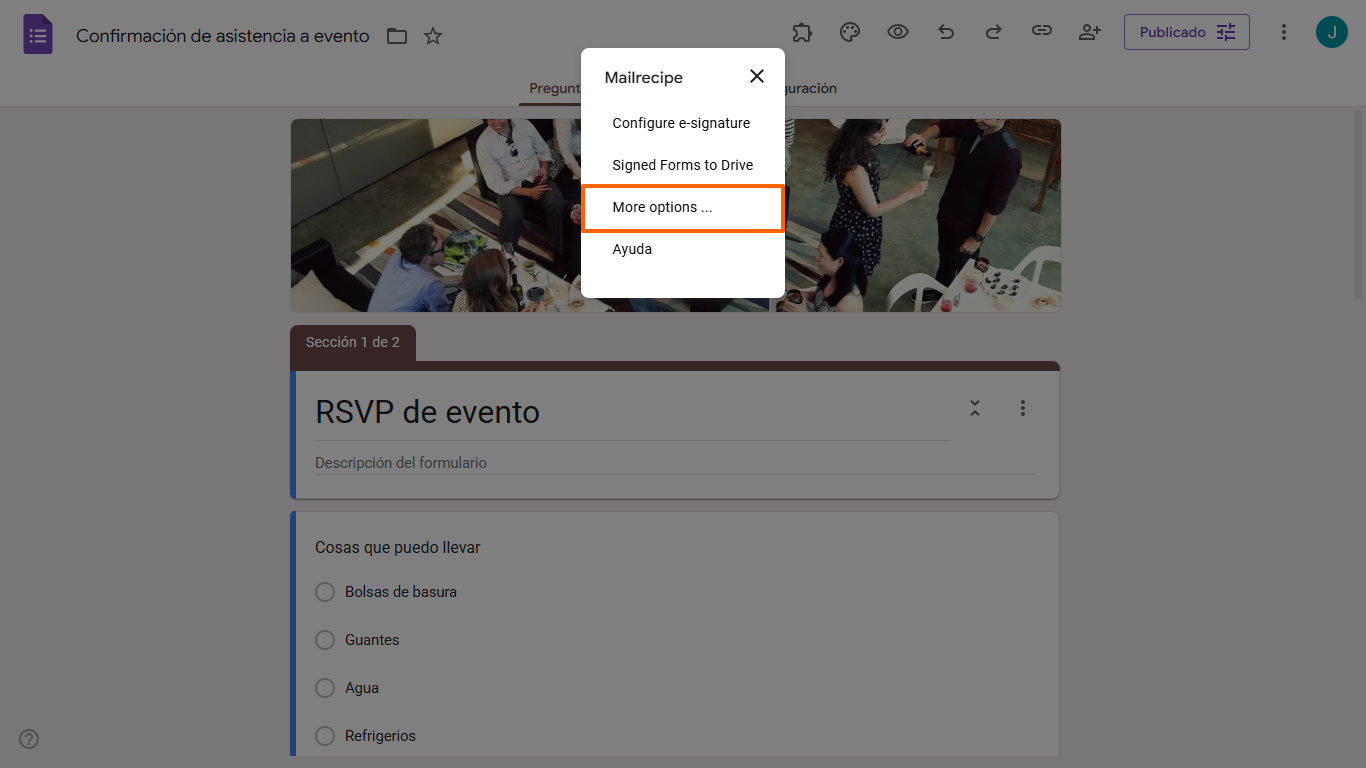This screenshot has width=1366, height=768.
Task: Open the RSVP card three-dot menu
Action: pos(1022,408)
